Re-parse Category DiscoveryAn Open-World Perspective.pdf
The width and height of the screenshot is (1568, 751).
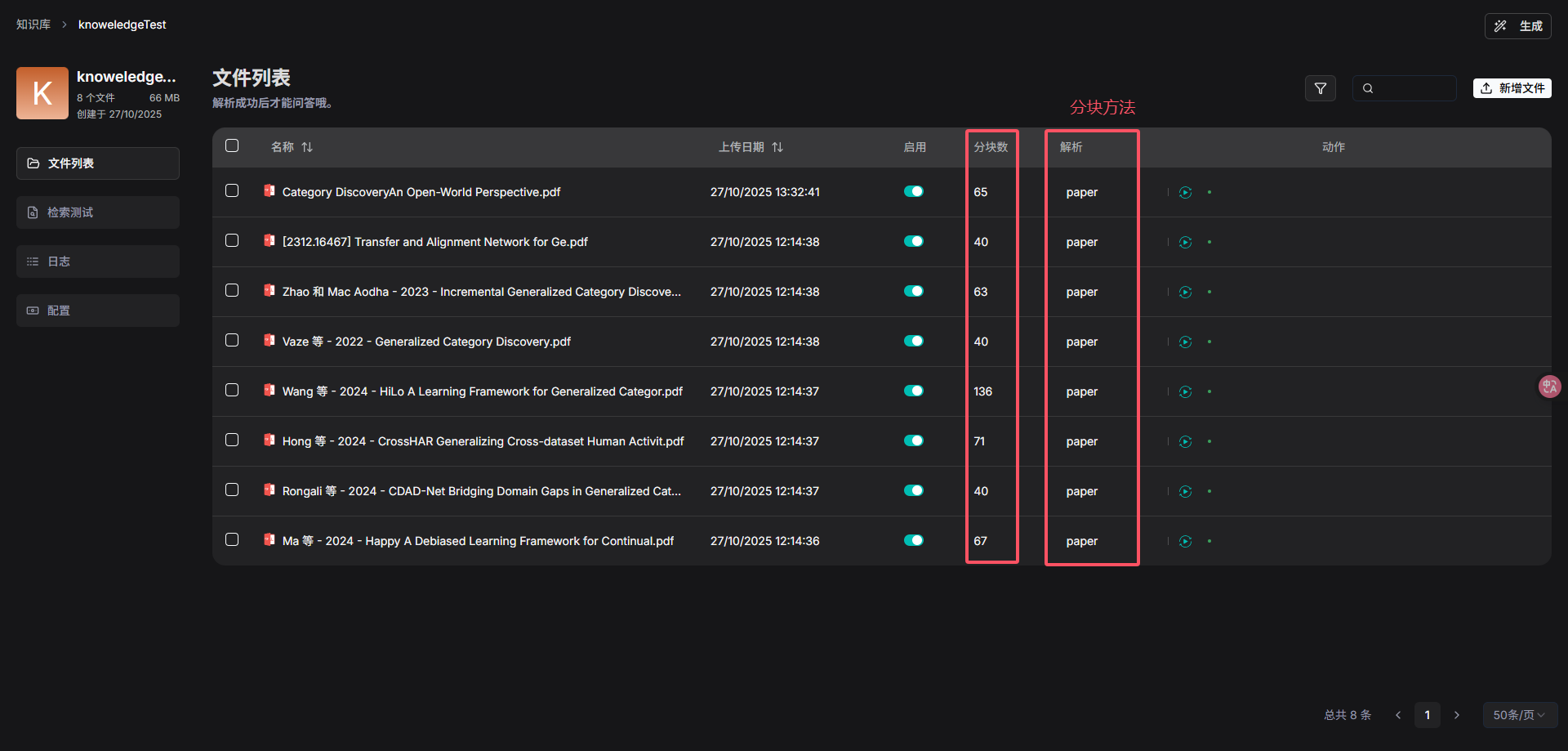coord(1186,193)
